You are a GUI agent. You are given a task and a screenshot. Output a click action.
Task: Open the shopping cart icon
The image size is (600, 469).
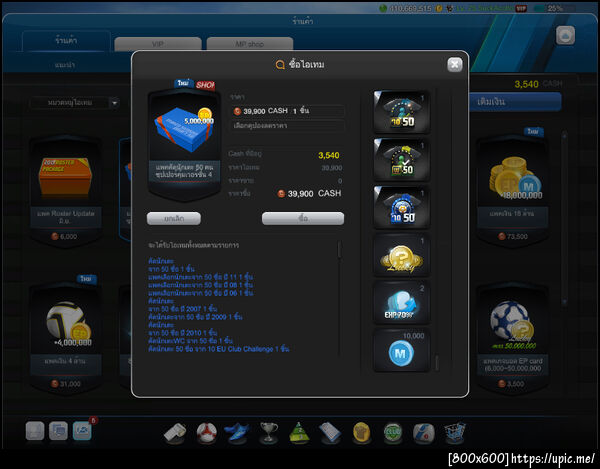click(455, 433)
